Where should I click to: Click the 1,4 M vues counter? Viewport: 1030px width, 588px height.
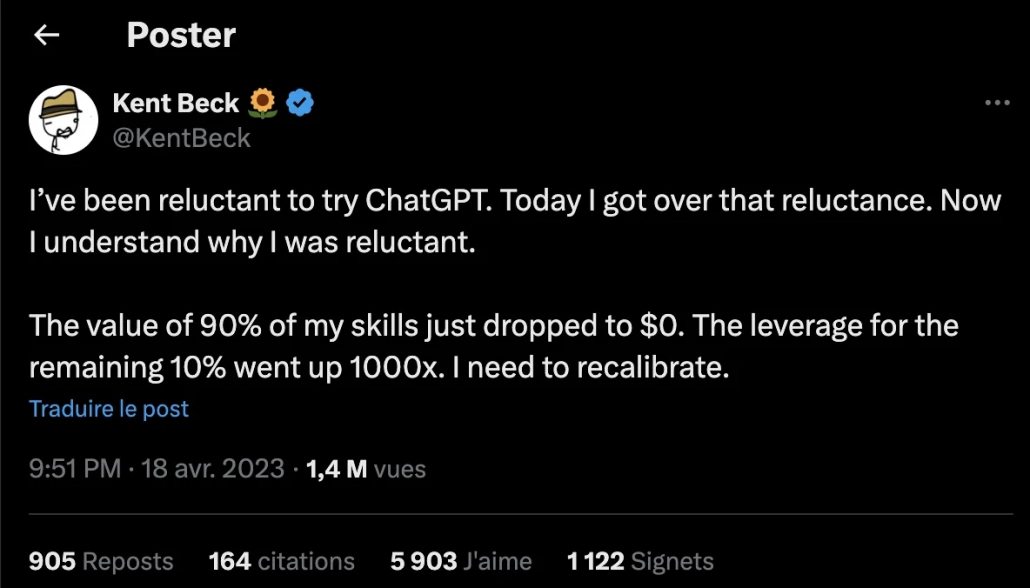[x=366, y=468]
